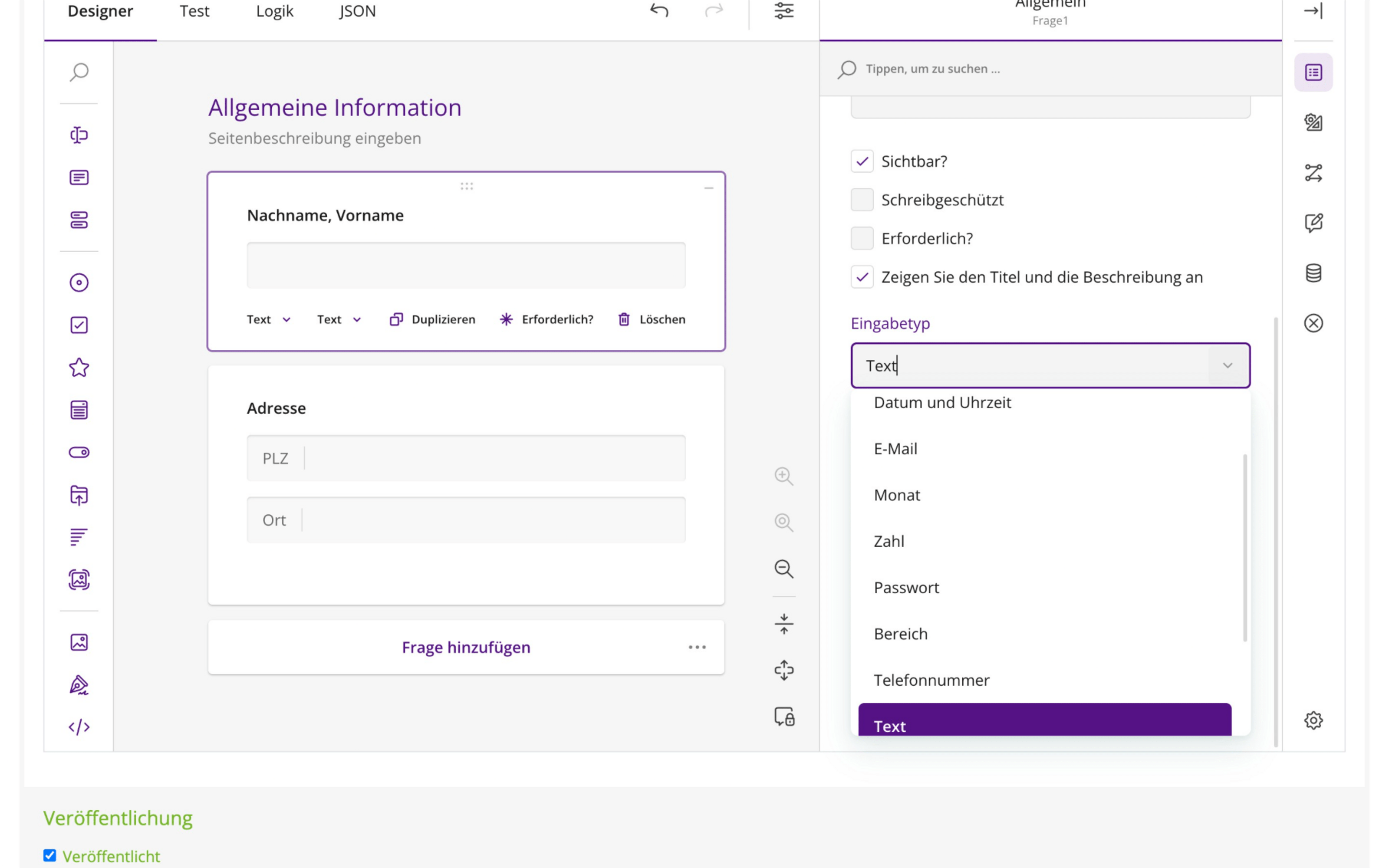Open the add-question type ellipsis menu
1389x868 pixels.
[698, 648]
